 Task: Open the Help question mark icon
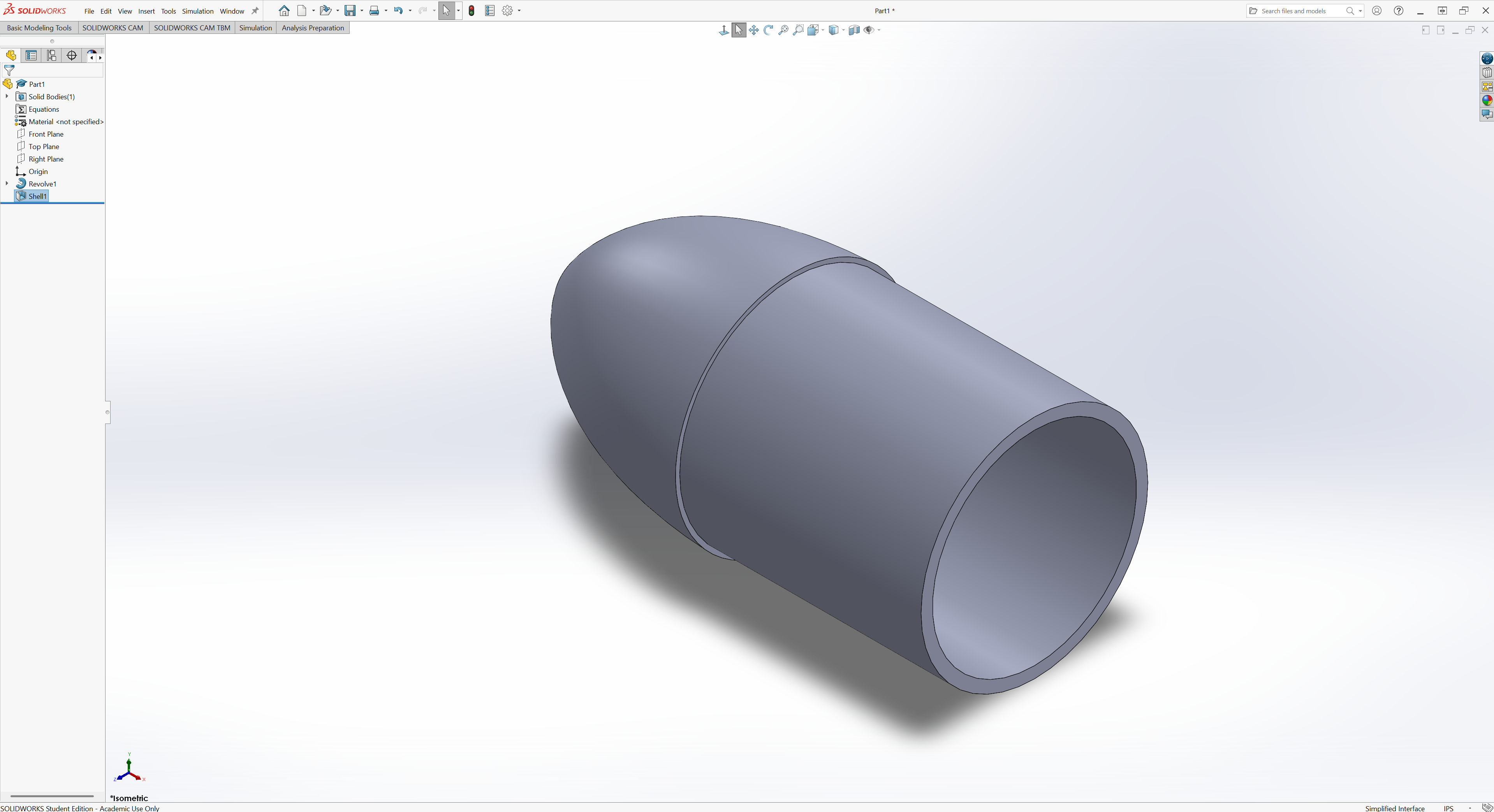tap(1398, 11)
